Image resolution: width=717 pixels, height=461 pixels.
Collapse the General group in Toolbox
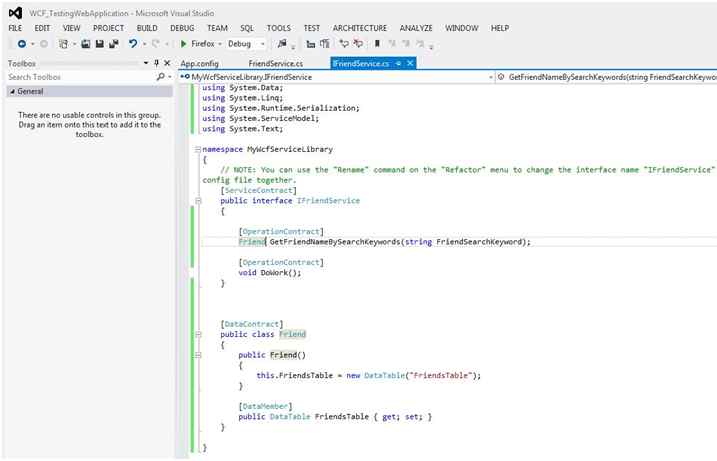tap(11, 91)
